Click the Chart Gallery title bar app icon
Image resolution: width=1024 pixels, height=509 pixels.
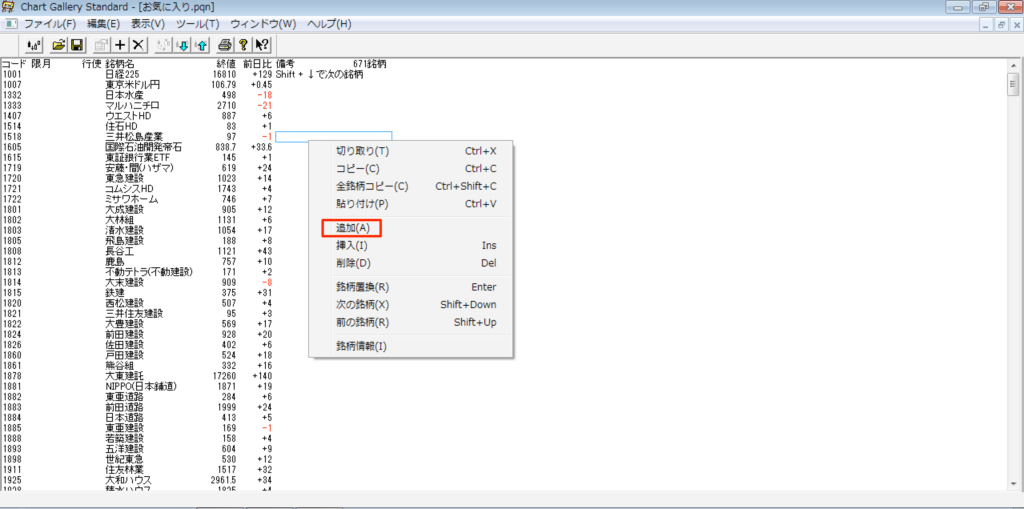[8, 7]
